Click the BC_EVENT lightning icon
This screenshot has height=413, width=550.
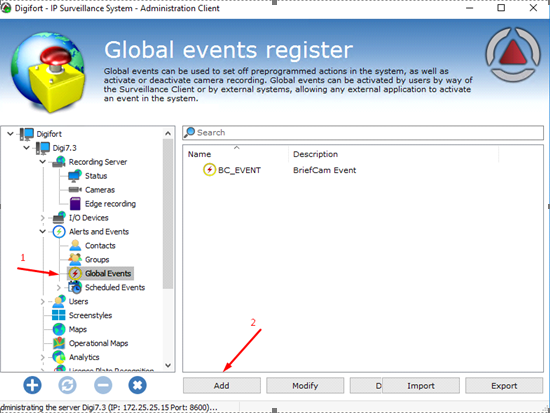click(209, 170)
